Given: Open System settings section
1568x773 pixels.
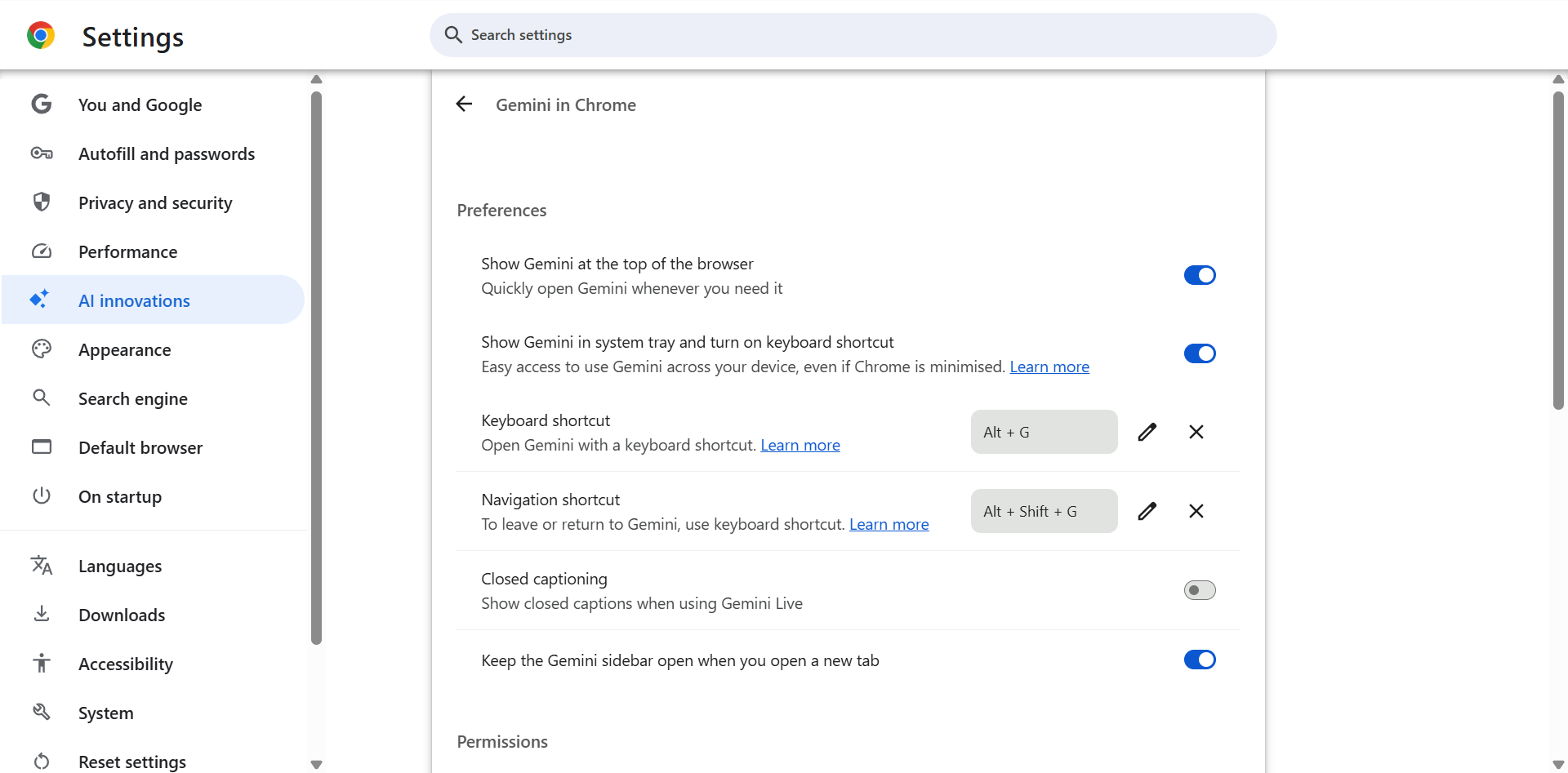Looking at the screenshot, I should point(154,713).
